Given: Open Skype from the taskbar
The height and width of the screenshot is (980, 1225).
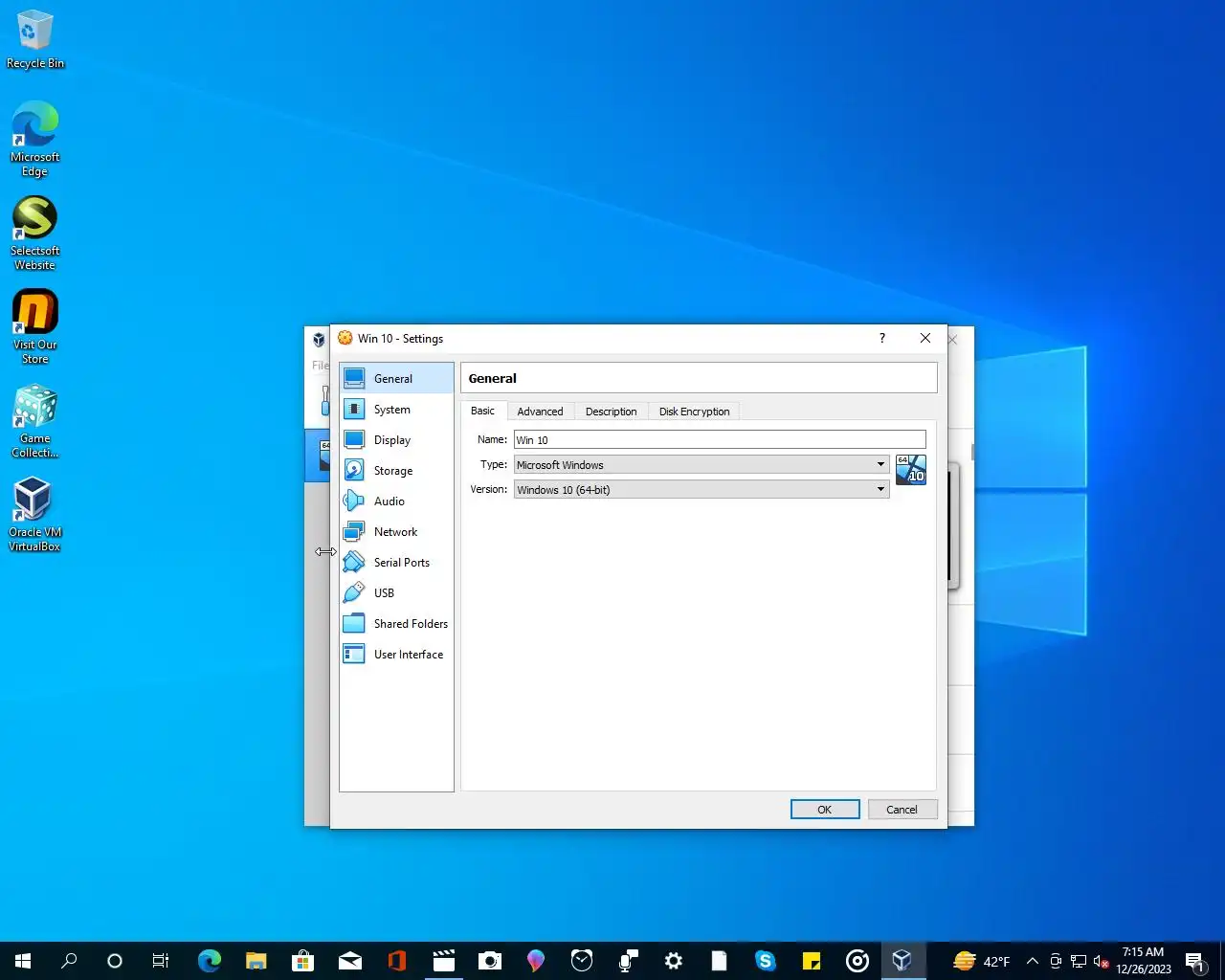Looking at the screenshot, I should (x=766, y=961).
